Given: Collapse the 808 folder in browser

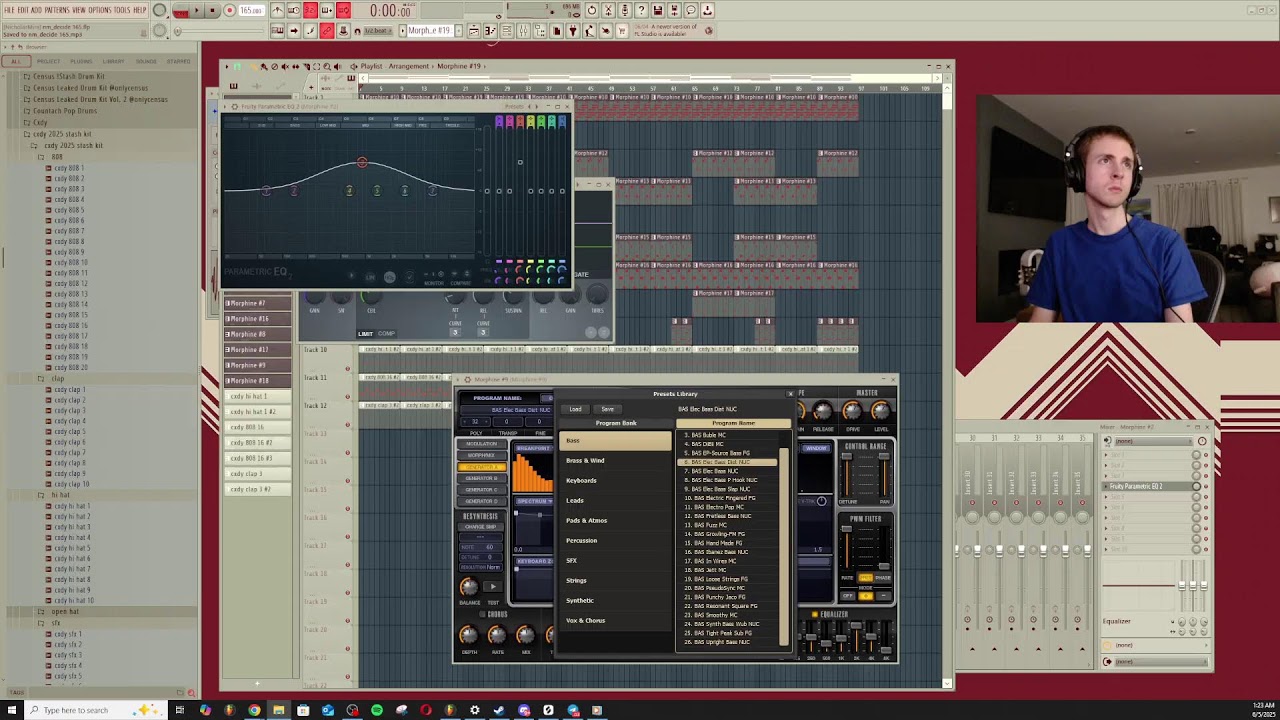Looking at the screenshot, I should click(x=56, y=157).
